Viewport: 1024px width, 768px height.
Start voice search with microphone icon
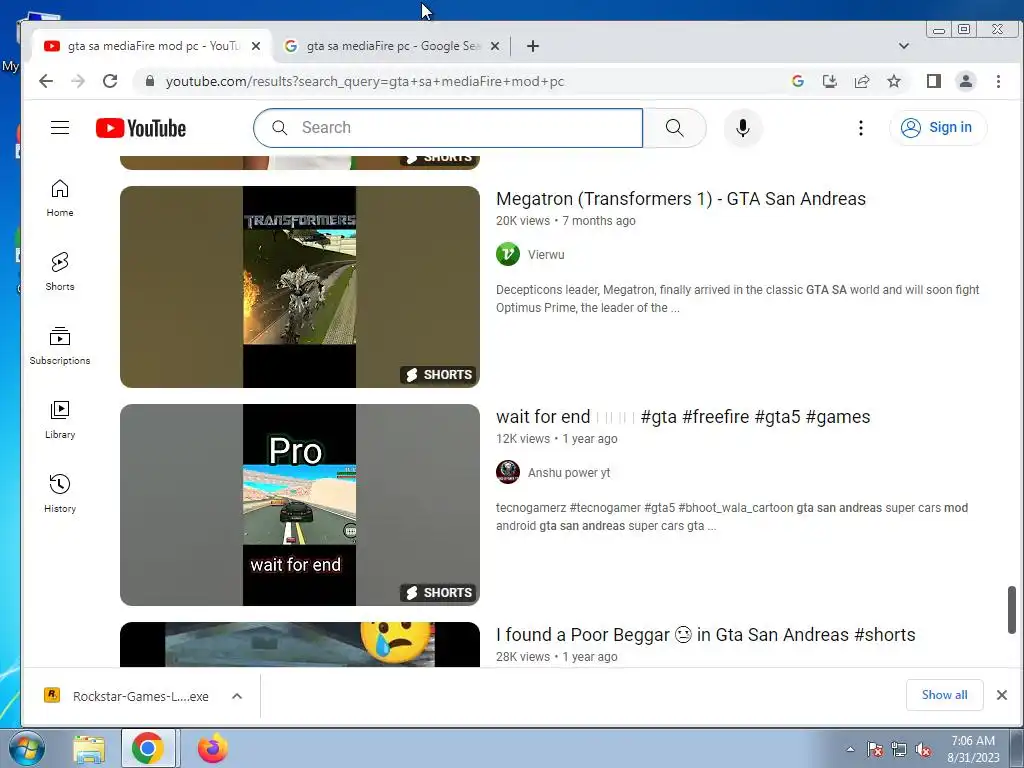(x=743, y=128)
